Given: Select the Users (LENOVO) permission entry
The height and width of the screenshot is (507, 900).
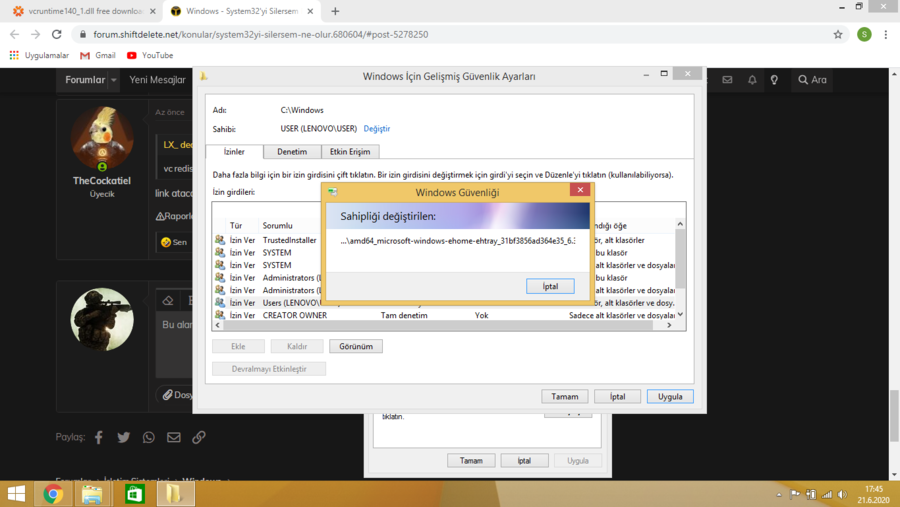Looking at the screenshot, I should [267, 303].
